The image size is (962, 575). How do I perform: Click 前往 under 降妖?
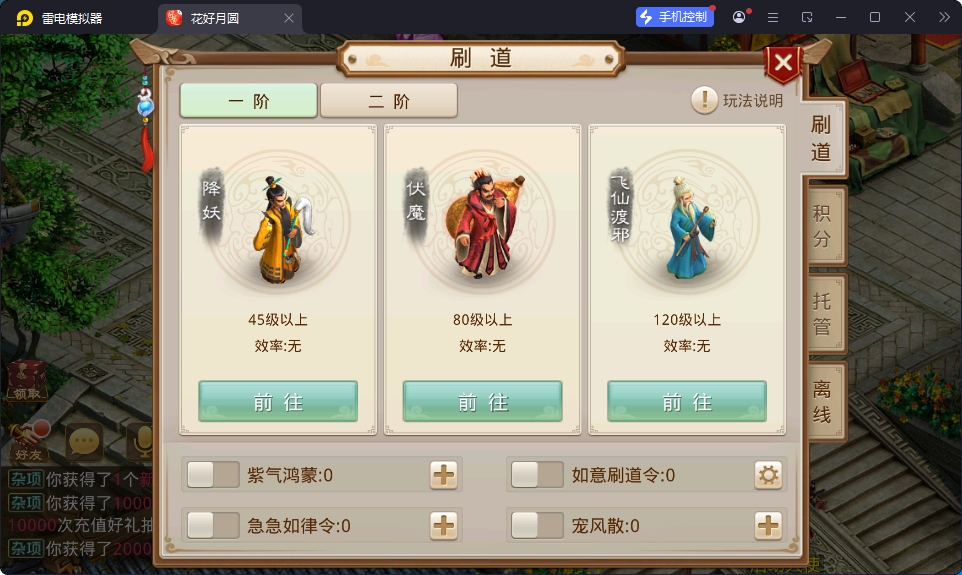pyautogui.click(x=278, y=401)
